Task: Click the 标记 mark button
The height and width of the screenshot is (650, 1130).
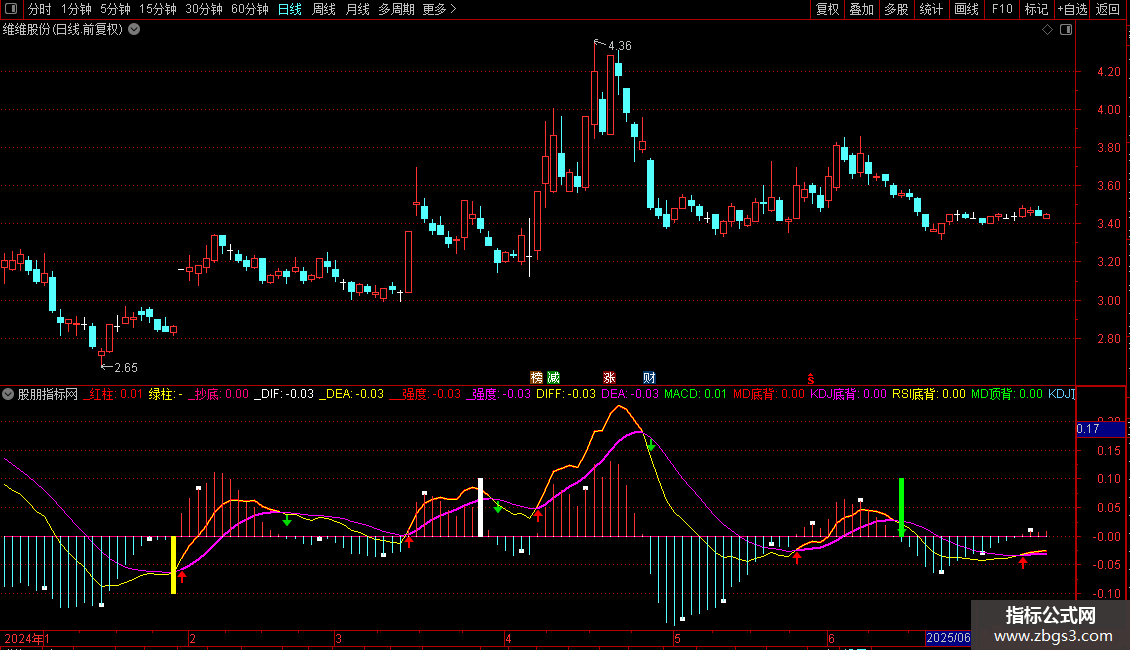Action: click(x=1036, y=9)
